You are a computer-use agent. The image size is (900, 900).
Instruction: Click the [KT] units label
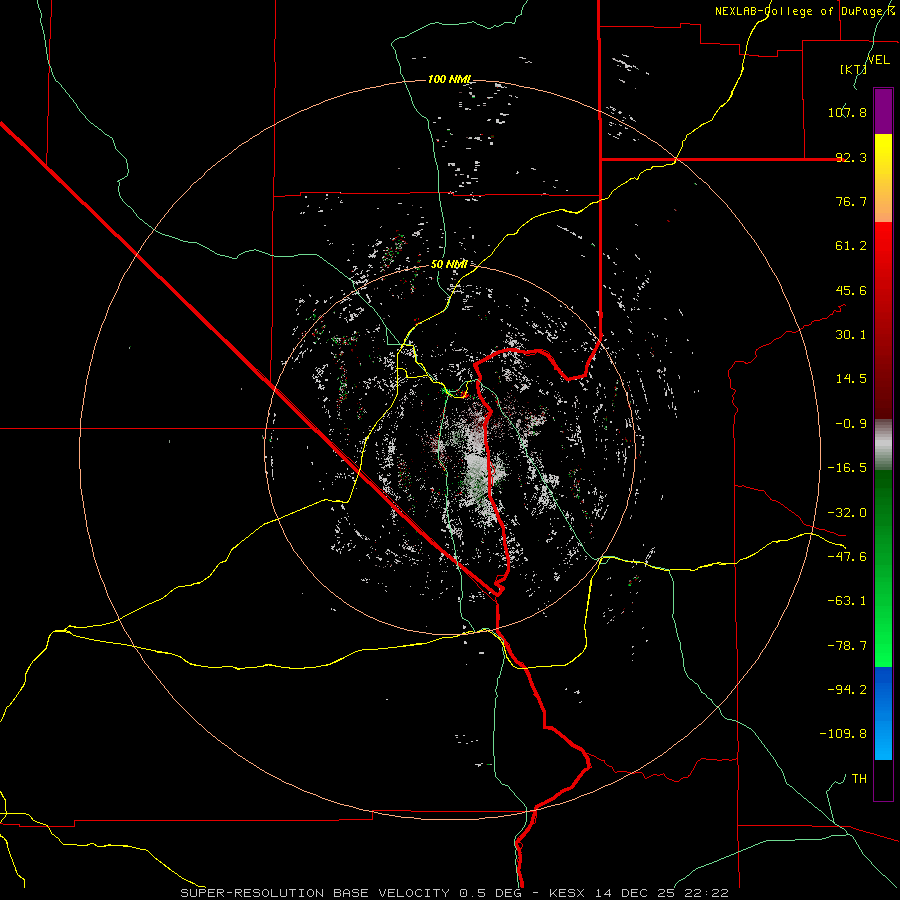853,70
